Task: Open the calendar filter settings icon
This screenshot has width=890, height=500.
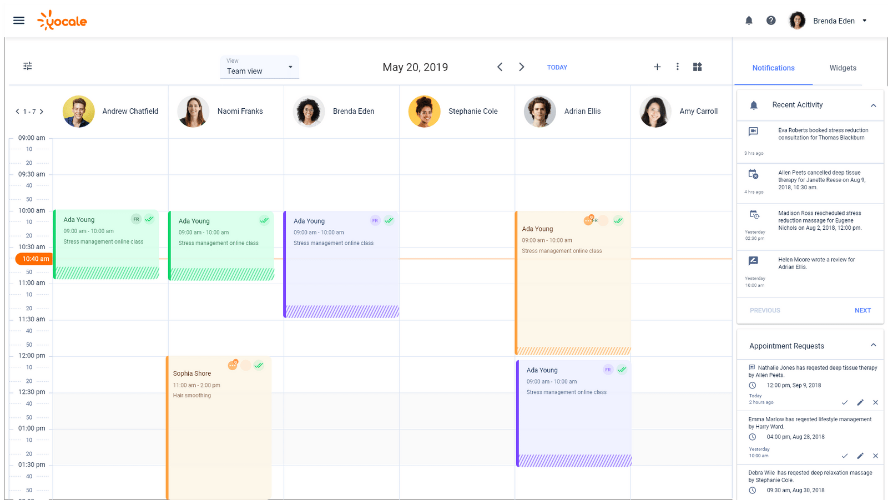Action: [27, 66]
